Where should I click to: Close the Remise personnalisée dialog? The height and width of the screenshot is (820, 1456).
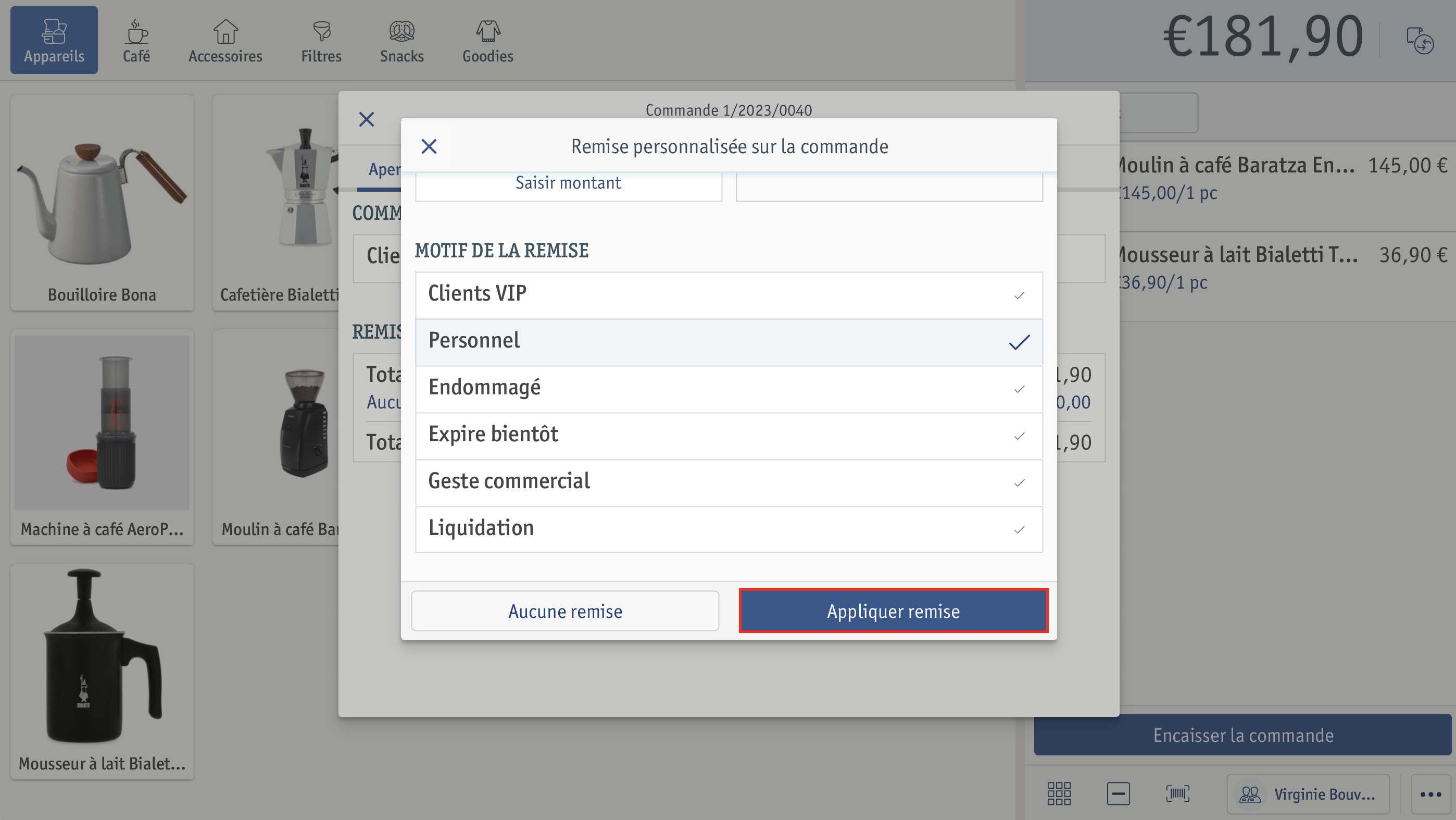[429, 146]
